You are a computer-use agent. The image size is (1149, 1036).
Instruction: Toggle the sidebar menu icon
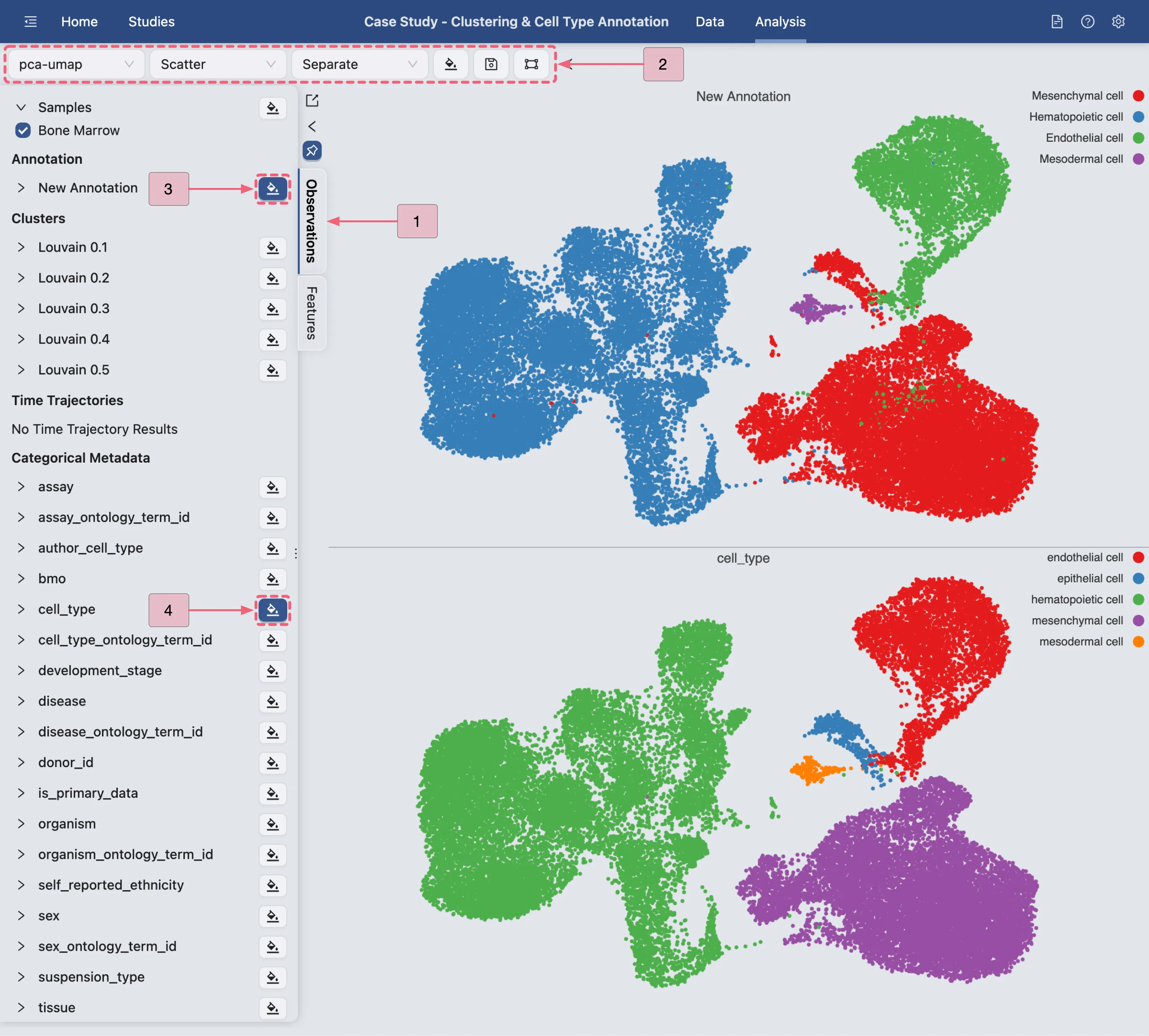coord(31,22)
